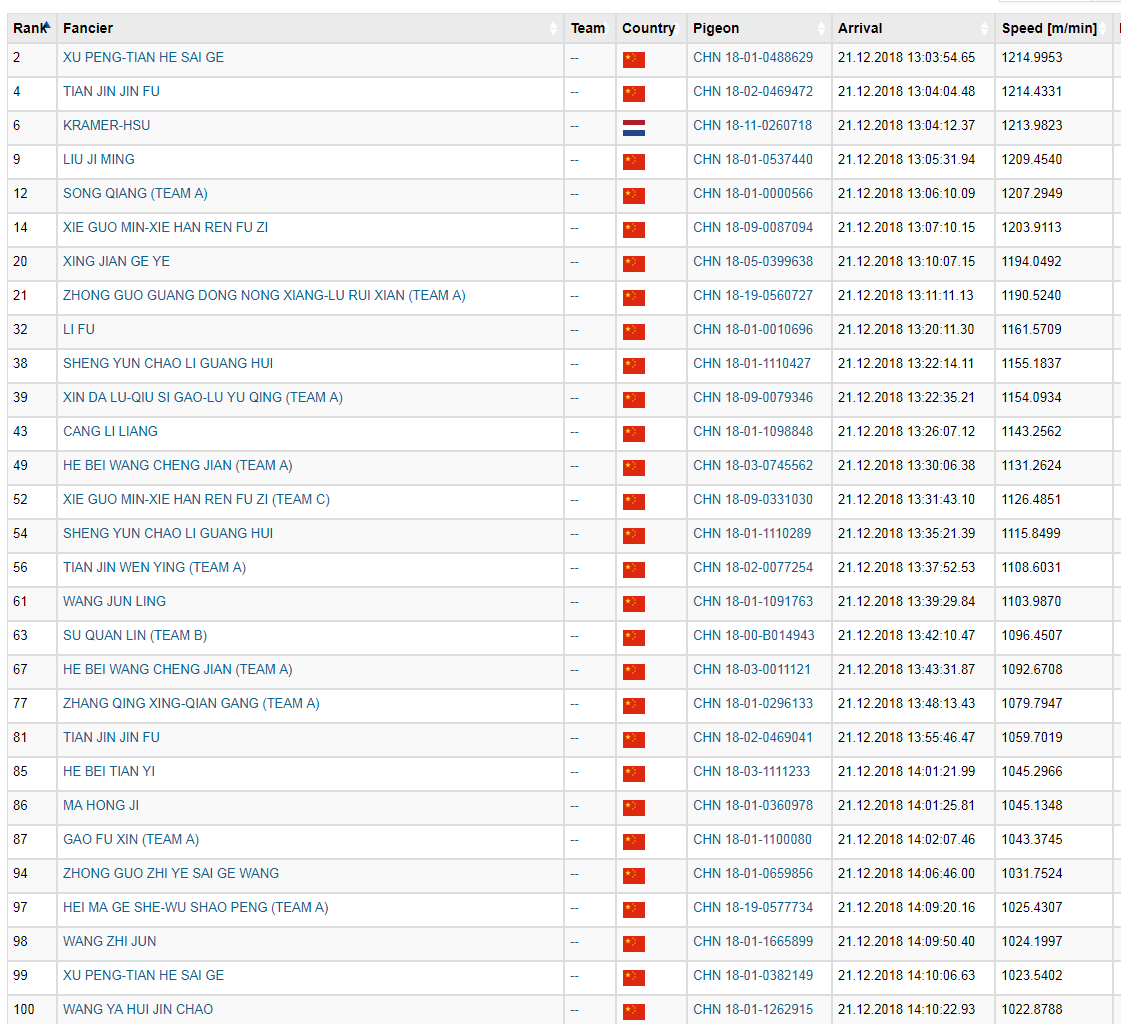The width and height of the screenshot is (1121, 1024).
Task: Click flag icon in rank 67 row
Action: click(x=633, y=671)
